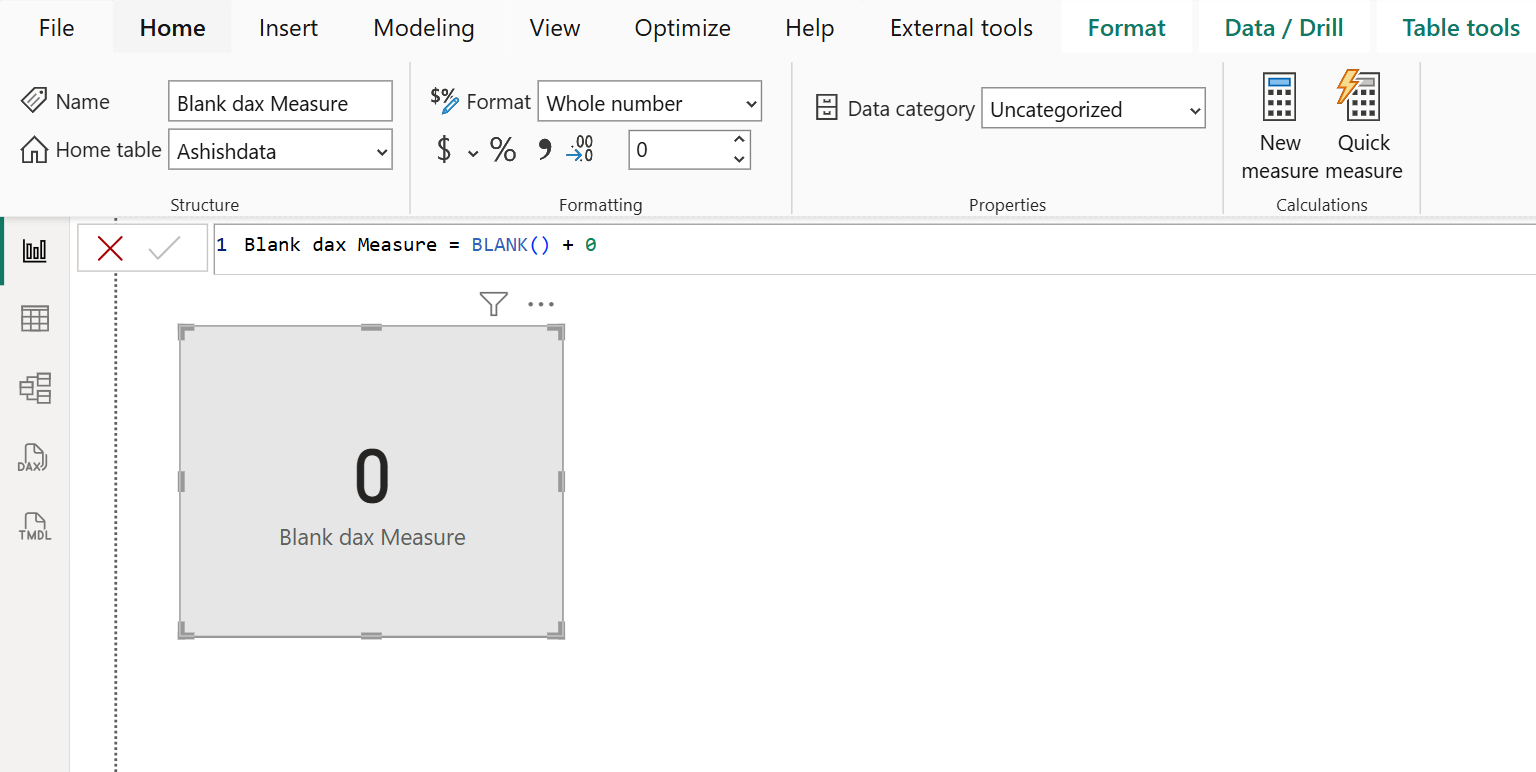
Task: Commit the DAX formula with the checkmark
Action: 166,248
